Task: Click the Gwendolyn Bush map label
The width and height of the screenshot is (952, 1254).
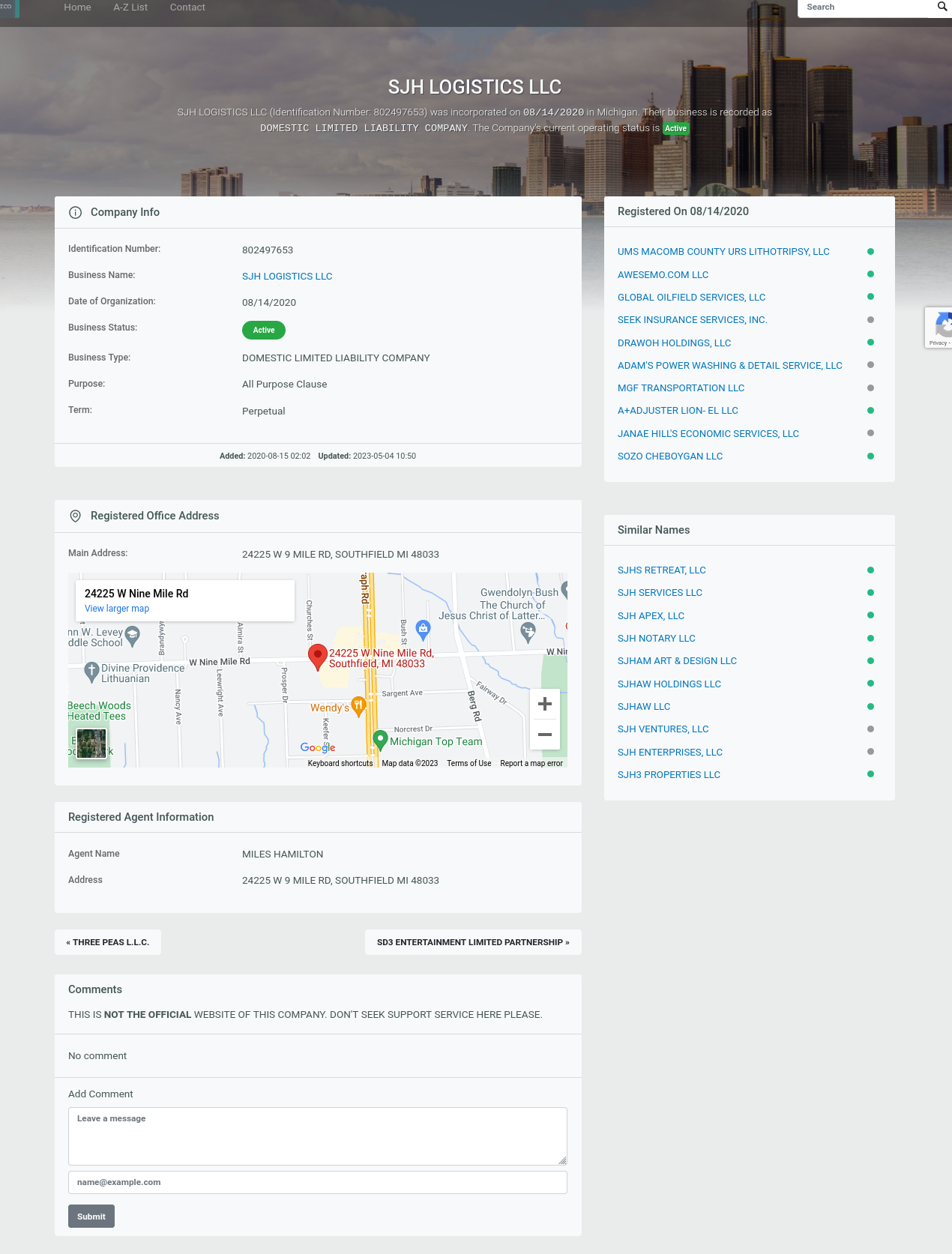Action: 519,592
